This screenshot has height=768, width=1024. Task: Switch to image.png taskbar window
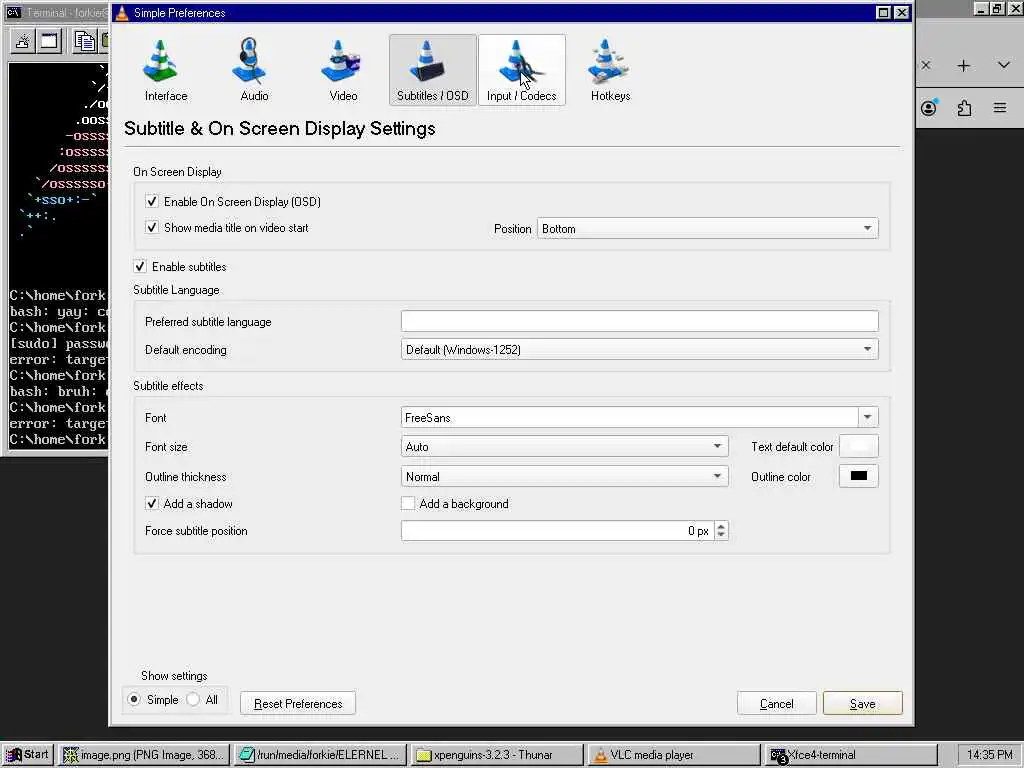144,754
